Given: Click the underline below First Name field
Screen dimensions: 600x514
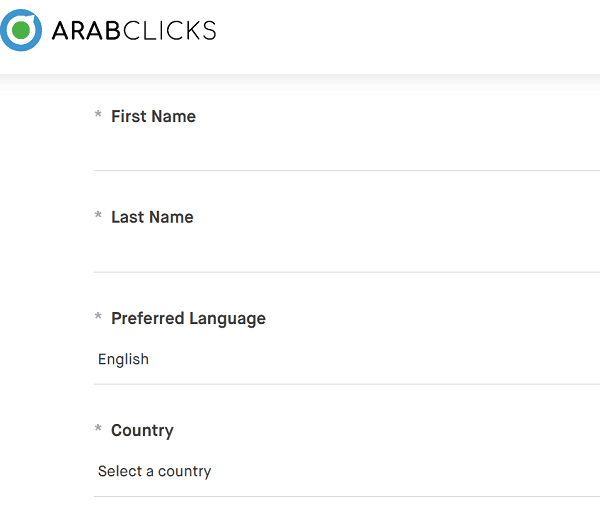Looking at the screenshot, I should point(347,170).
